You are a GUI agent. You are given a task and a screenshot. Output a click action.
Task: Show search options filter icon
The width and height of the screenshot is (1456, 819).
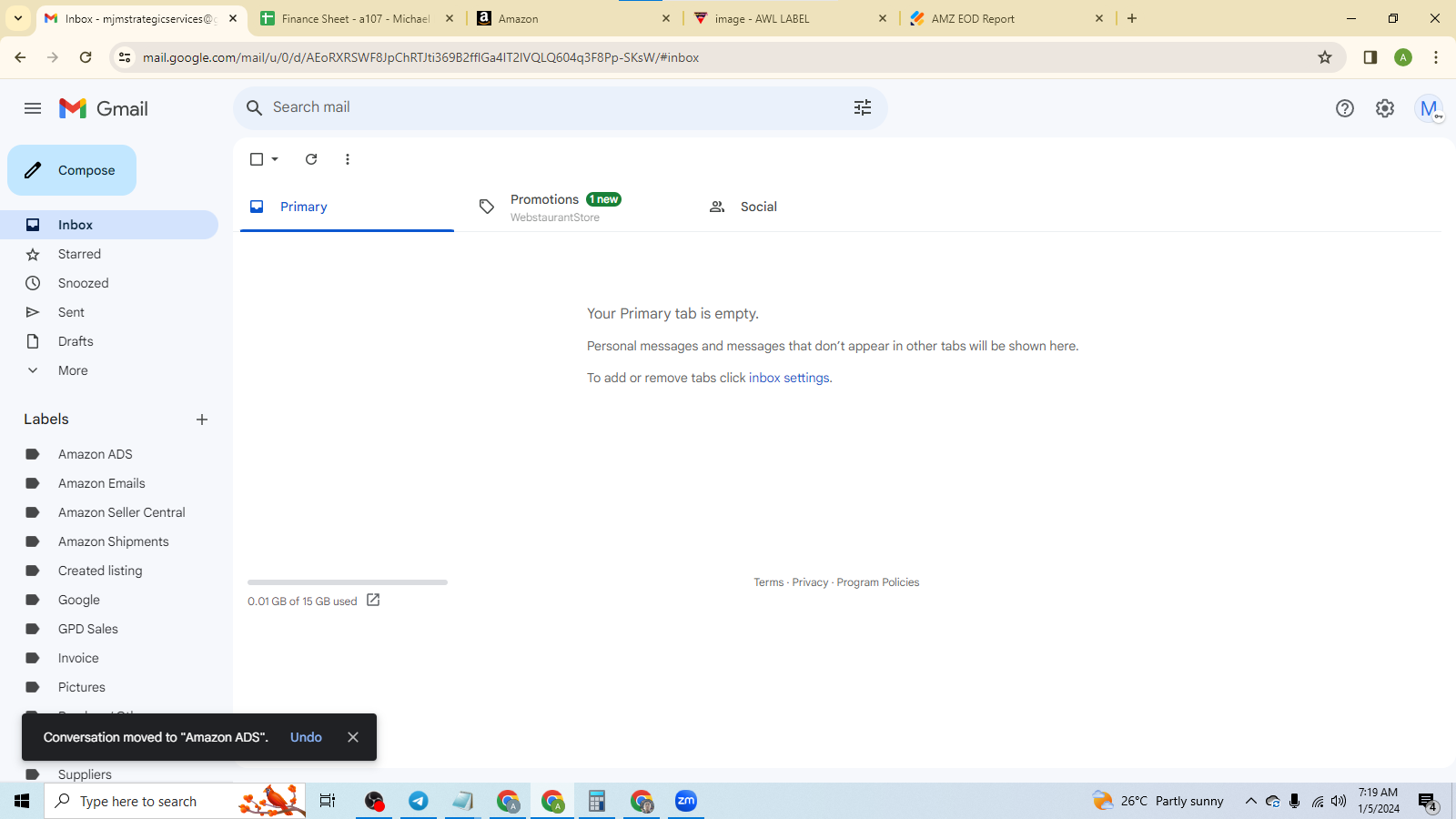(863, 107)
